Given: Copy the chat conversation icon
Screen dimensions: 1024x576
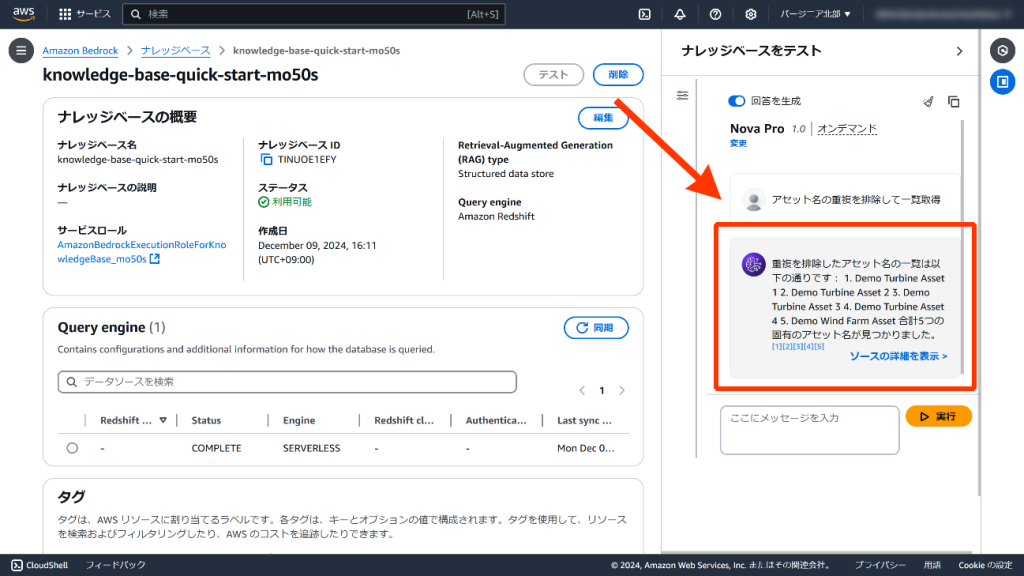Looking at the screenshot, I should coord(953,101).
